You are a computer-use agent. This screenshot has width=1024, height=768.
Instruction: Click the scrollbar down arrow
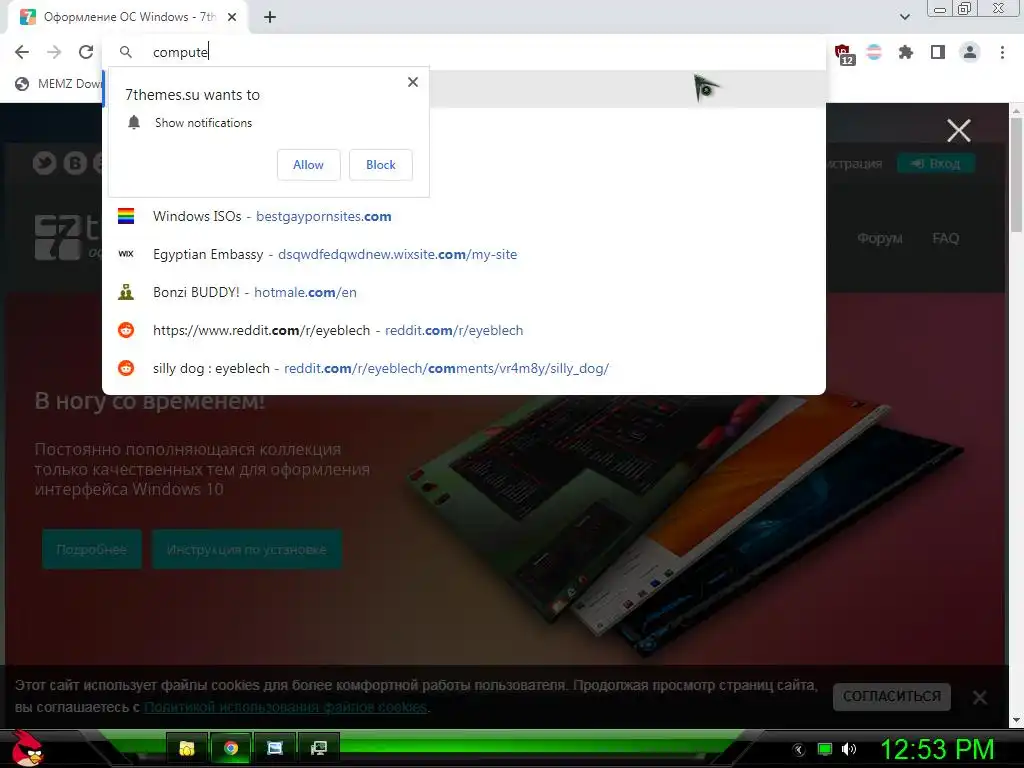1017,720
